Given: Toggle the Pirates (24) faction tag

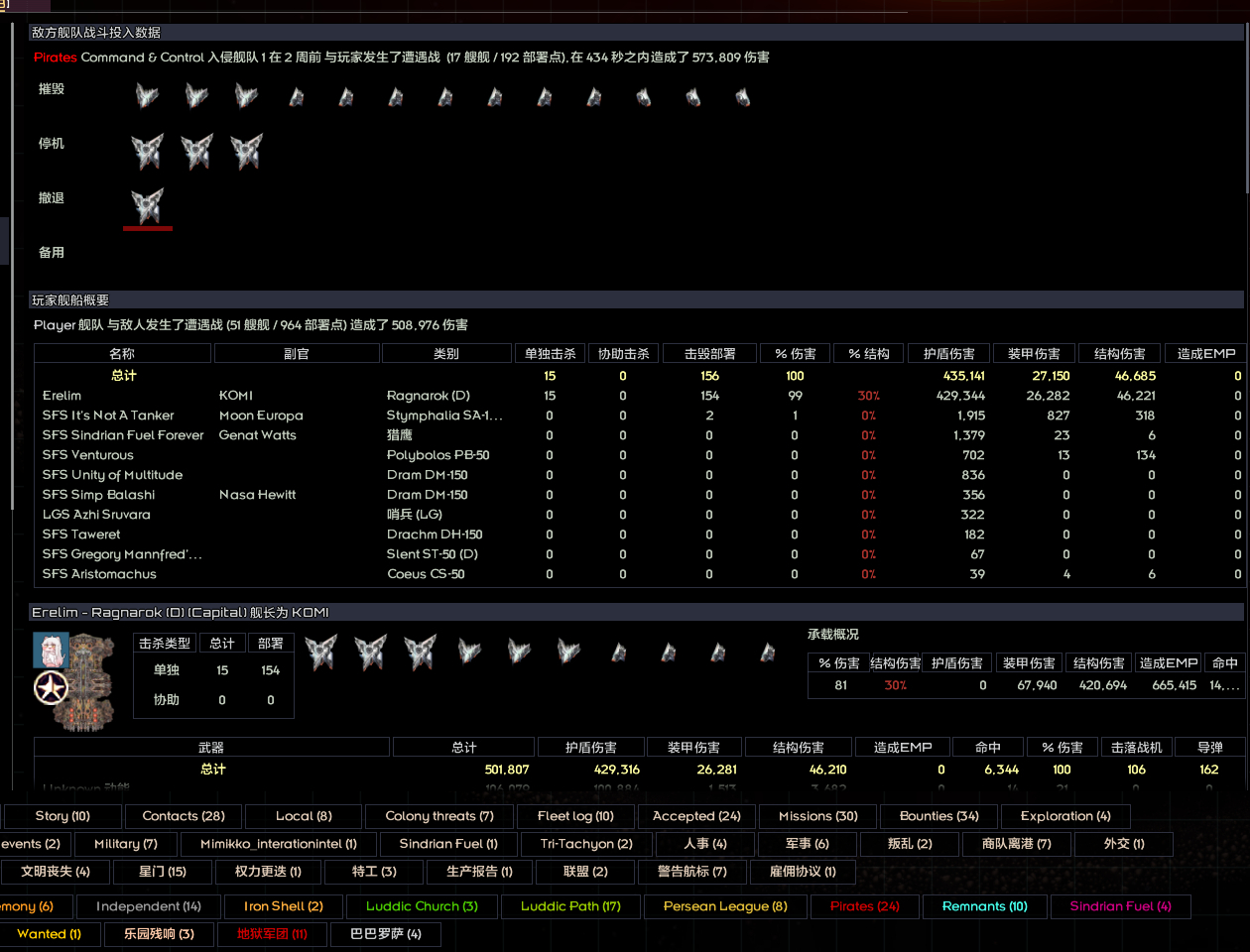Looking at the screenshot, I should (864, 906).
